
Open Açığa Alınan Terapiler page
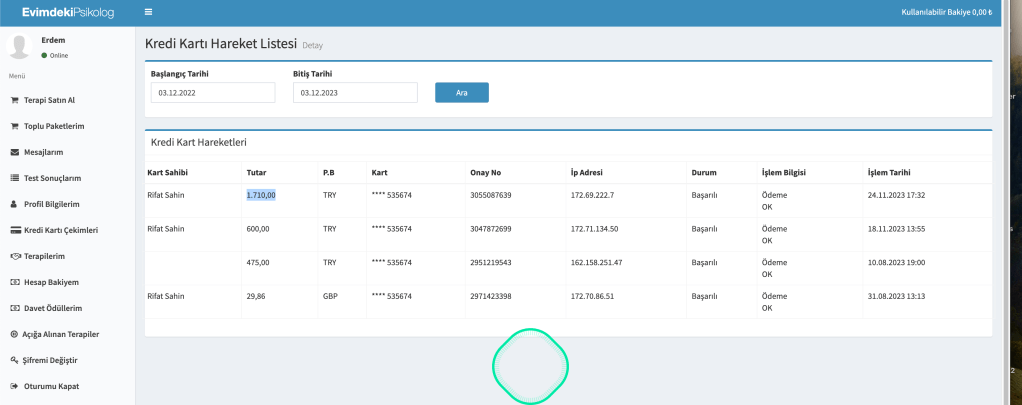(x=61, y=334)
